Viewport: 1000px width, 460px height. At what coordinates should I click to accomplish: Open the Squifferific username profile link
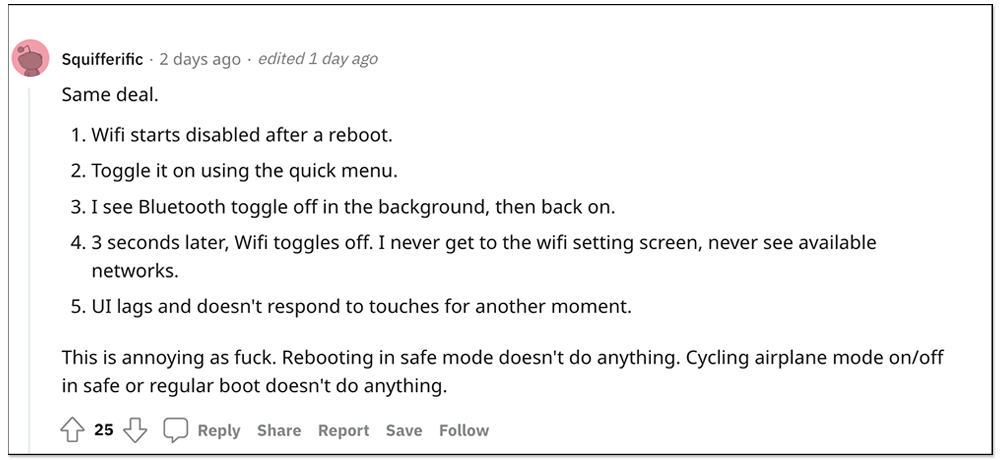(x=103, y=59)
